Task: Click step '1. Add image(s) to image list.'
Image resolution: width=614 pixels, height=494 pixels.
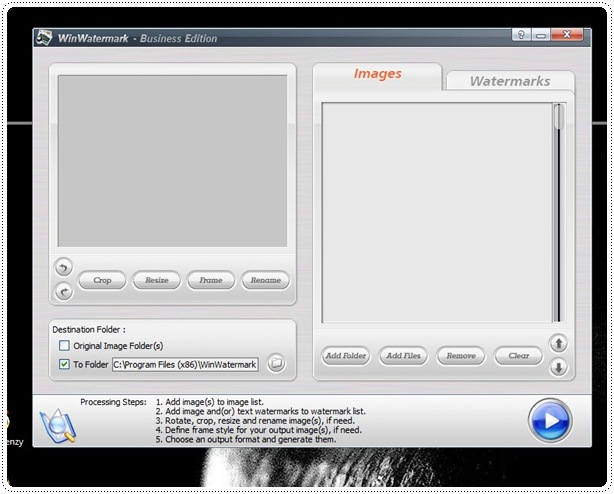Action: click(209, 402)
